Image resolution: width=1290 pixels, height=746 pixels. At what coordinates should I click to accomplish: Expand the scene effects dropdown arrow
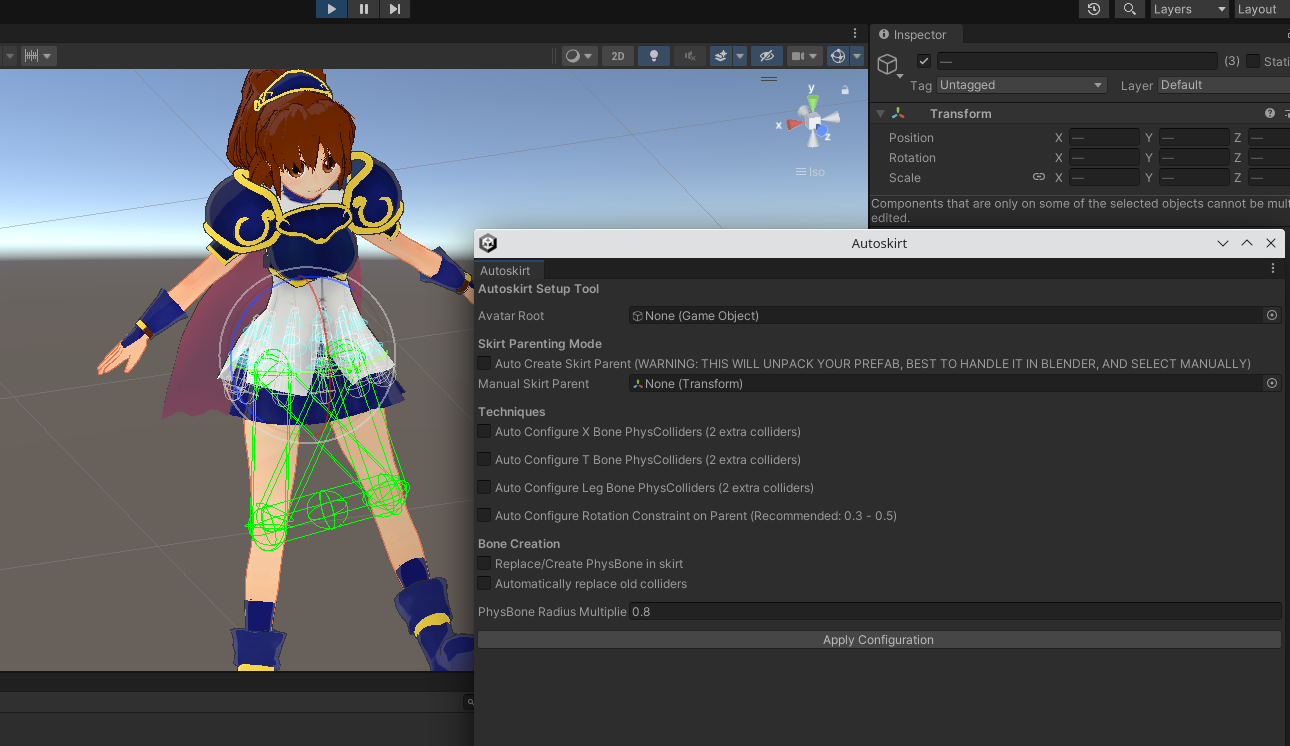click(740, 56)
